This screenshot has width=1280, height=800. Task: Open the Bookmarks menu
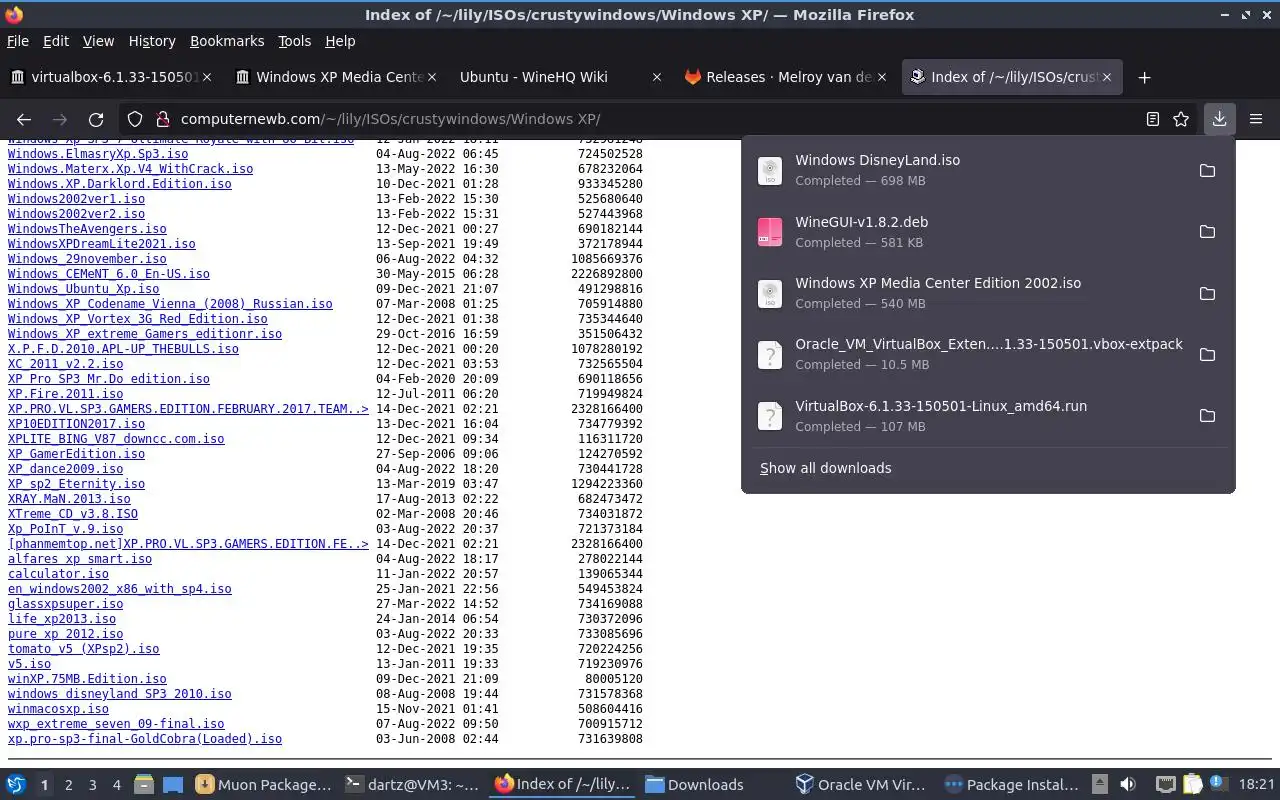pyautogui.click(x=227, y=41)
